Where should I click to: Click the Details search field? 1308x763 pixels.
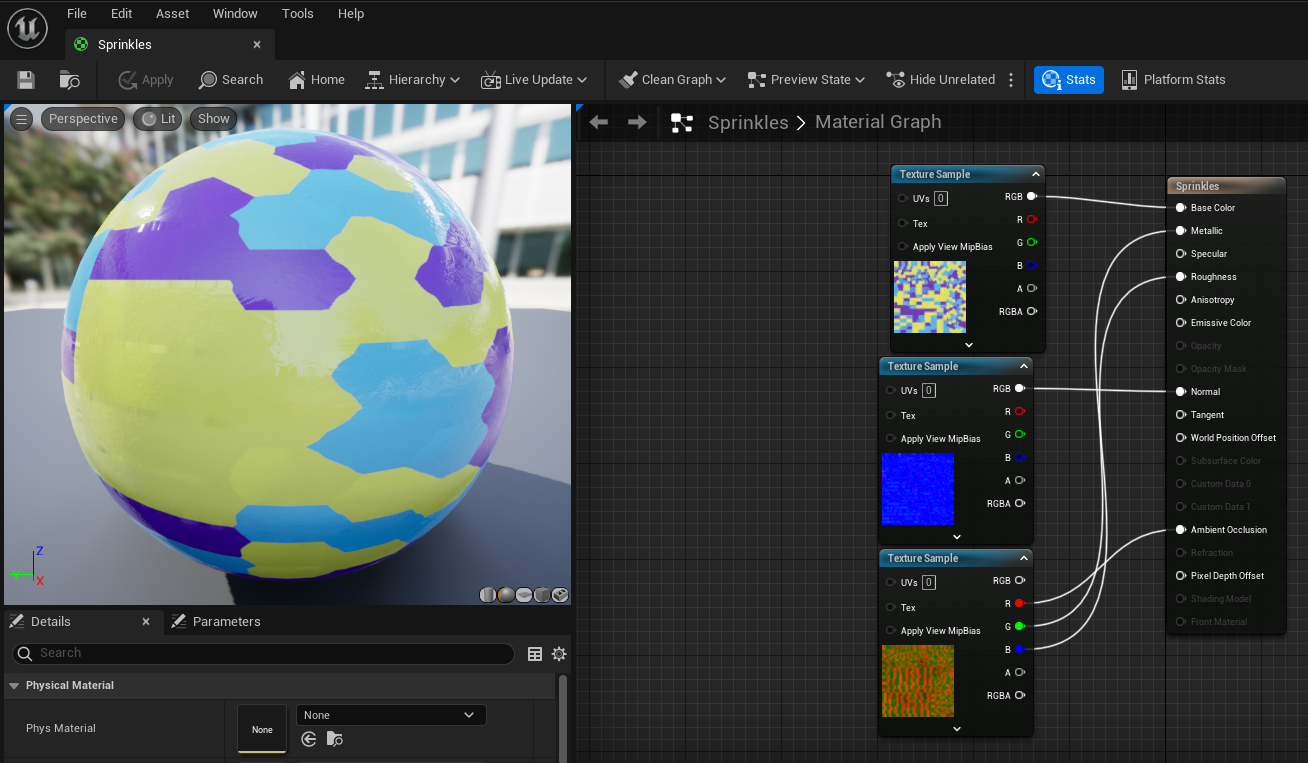[x=270, y=654]
